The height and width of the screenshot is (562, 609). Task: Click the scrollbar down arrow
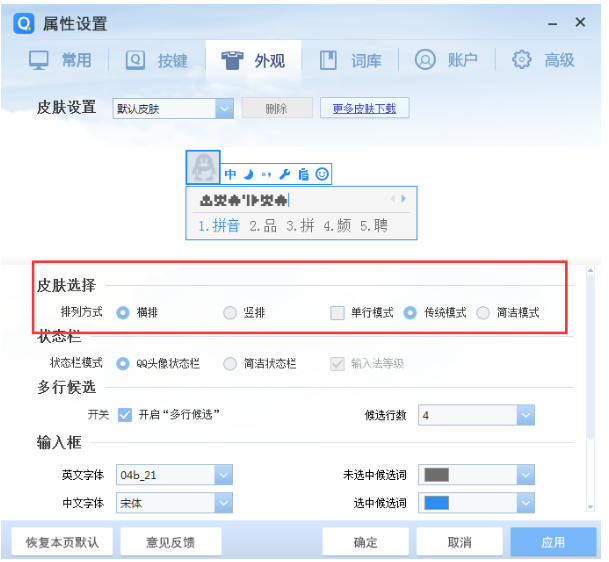[590, 507]
